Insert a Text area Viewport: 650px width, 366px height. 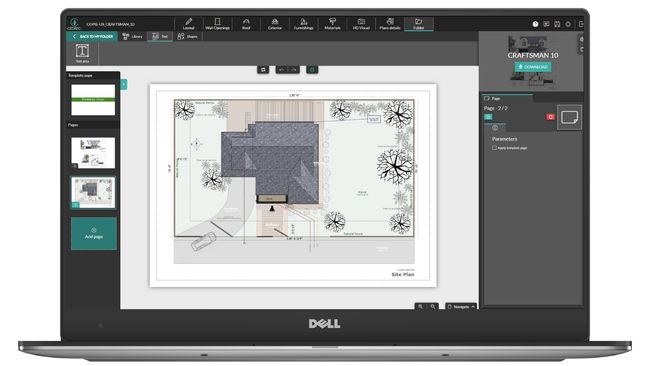(x=82, y=53)
